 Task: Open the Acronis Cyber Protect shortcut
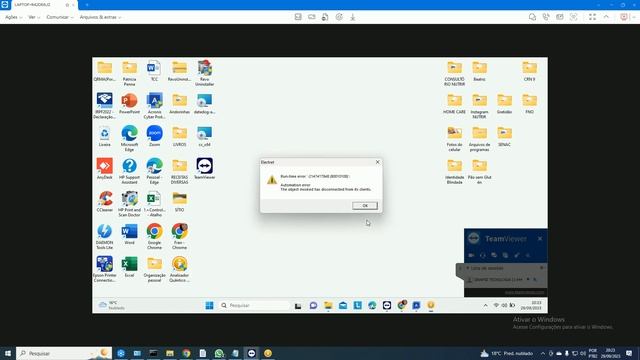[154, 106]
